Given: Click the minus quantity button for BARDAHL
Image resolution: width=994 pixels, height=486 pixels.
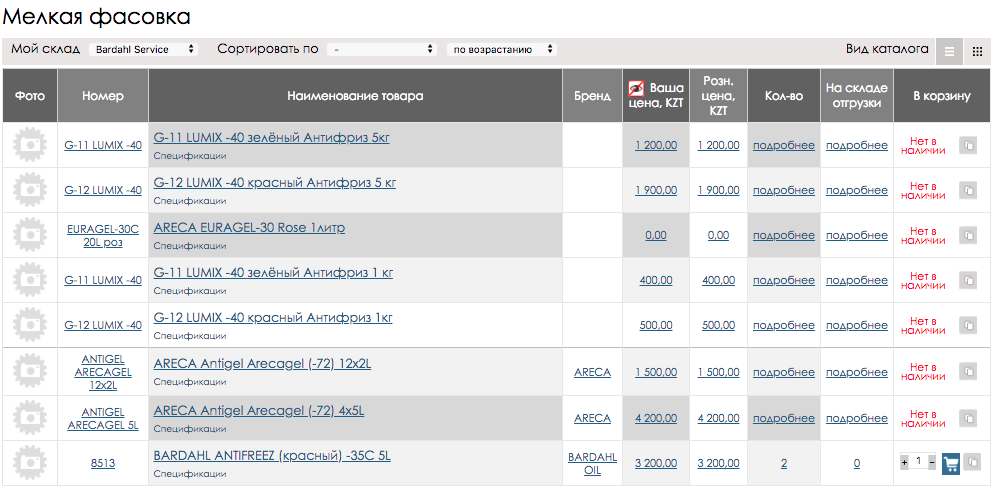Looking at the screenshot, I should 932,463.
